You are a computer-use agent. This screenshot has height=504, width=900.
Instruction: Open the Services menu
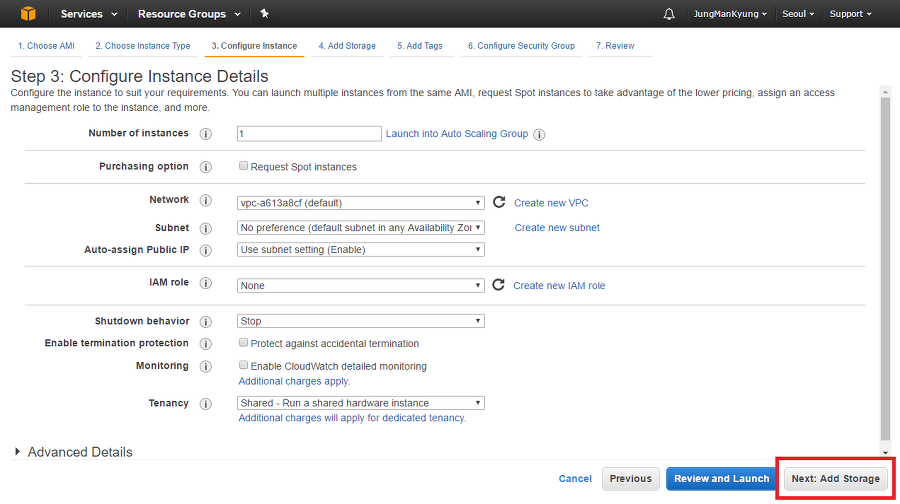click(x=88, y=14)
